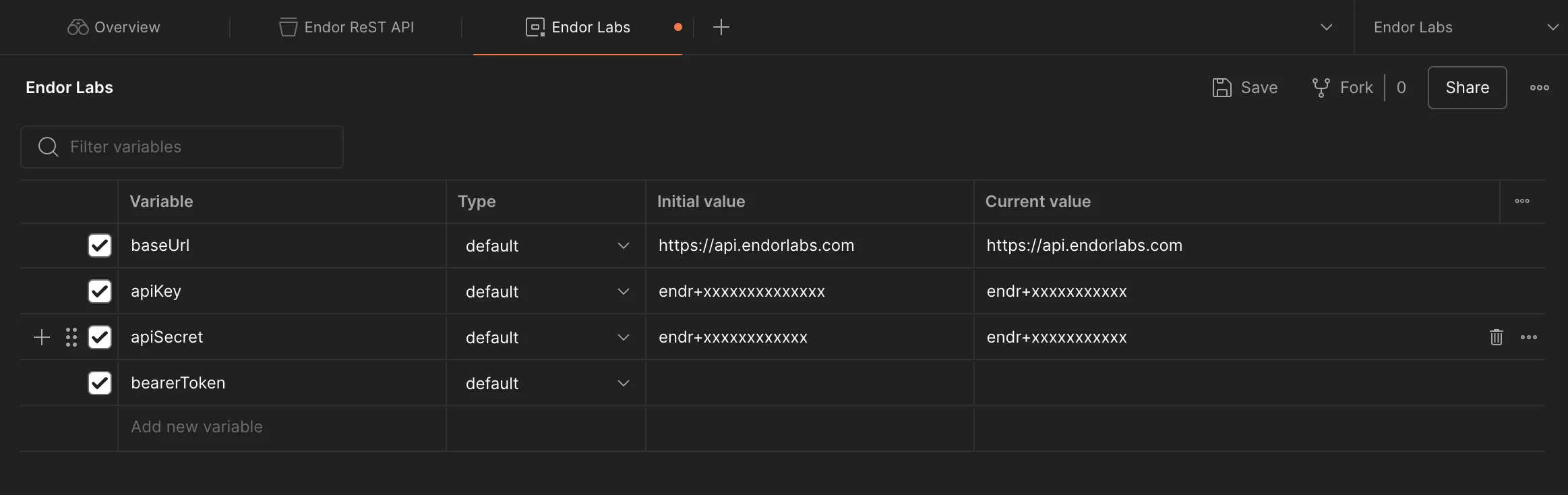Click Add new variable
1568x495 pixels.
point(196,426)
